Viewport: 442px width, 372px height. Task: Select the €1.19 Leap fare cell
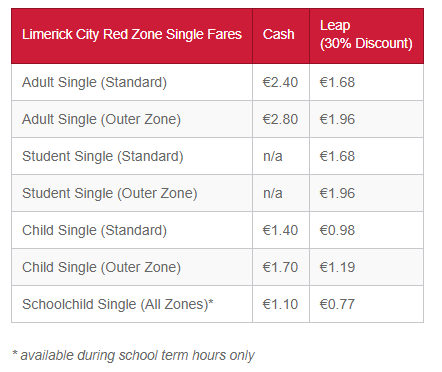[337, 267]
